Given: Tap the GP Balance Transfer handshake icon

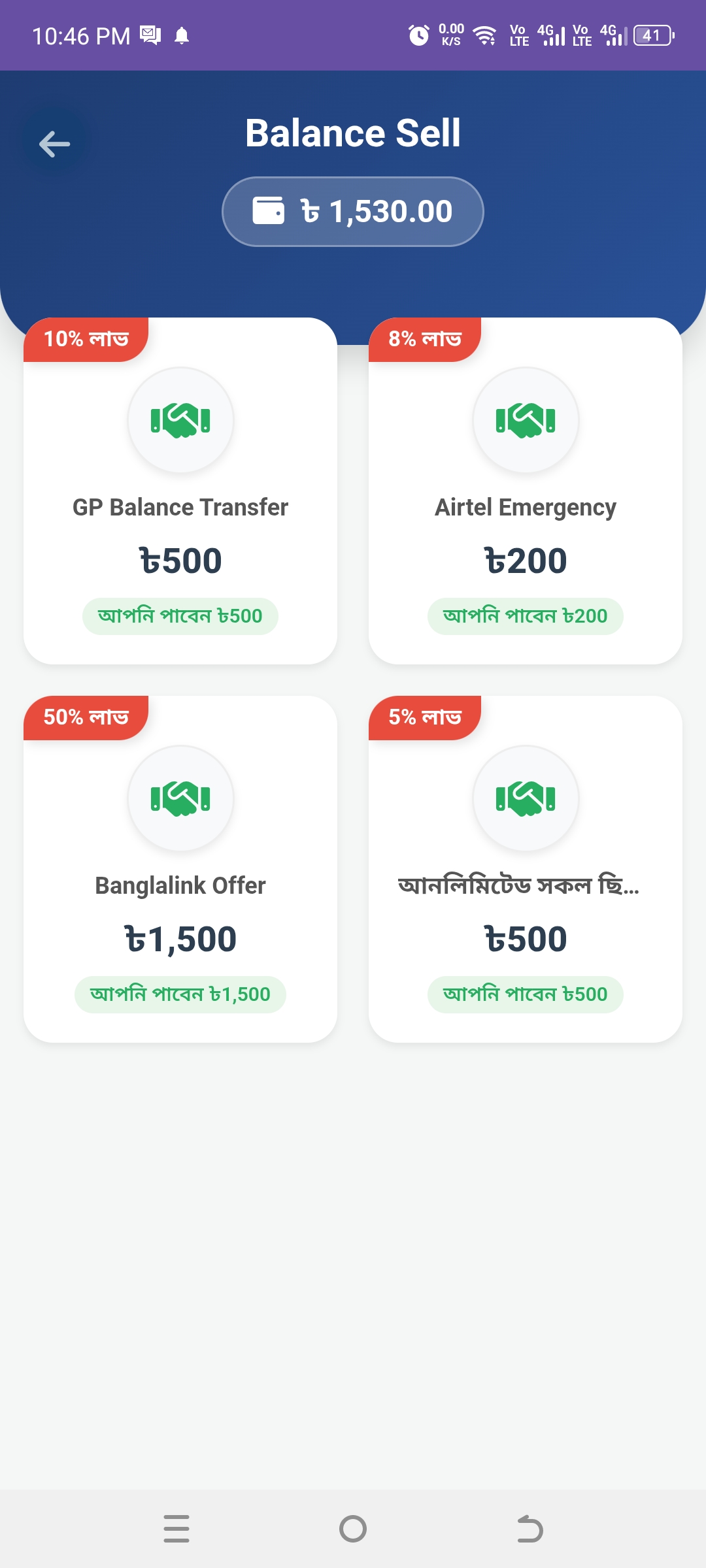Looking at the screenshot, I should (180, 420).
